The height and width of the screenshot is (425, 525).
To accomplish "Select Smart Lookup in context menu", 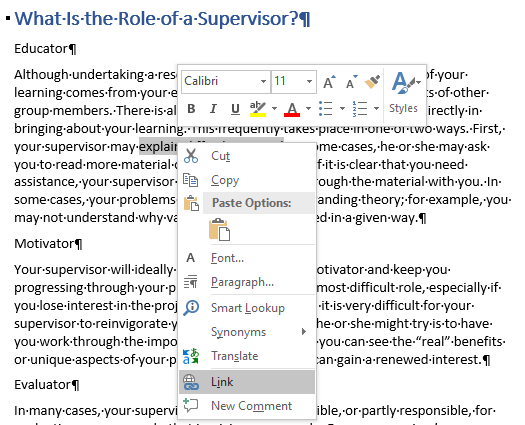I will point(247,308).
